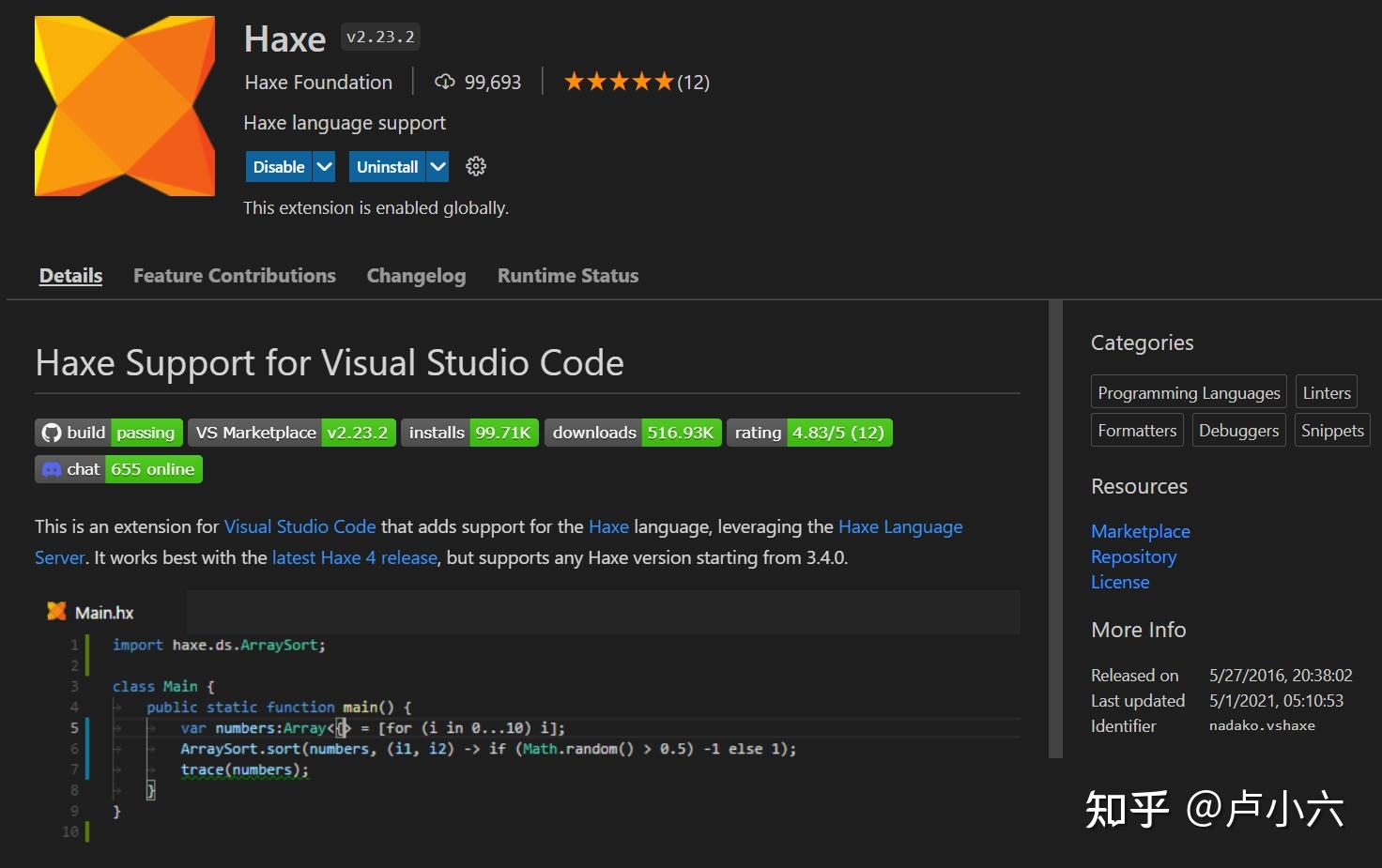Expand the Uninstall button dropdown arrow
The height and width of the screenshot is (868, 1382).
click(438, 167)
